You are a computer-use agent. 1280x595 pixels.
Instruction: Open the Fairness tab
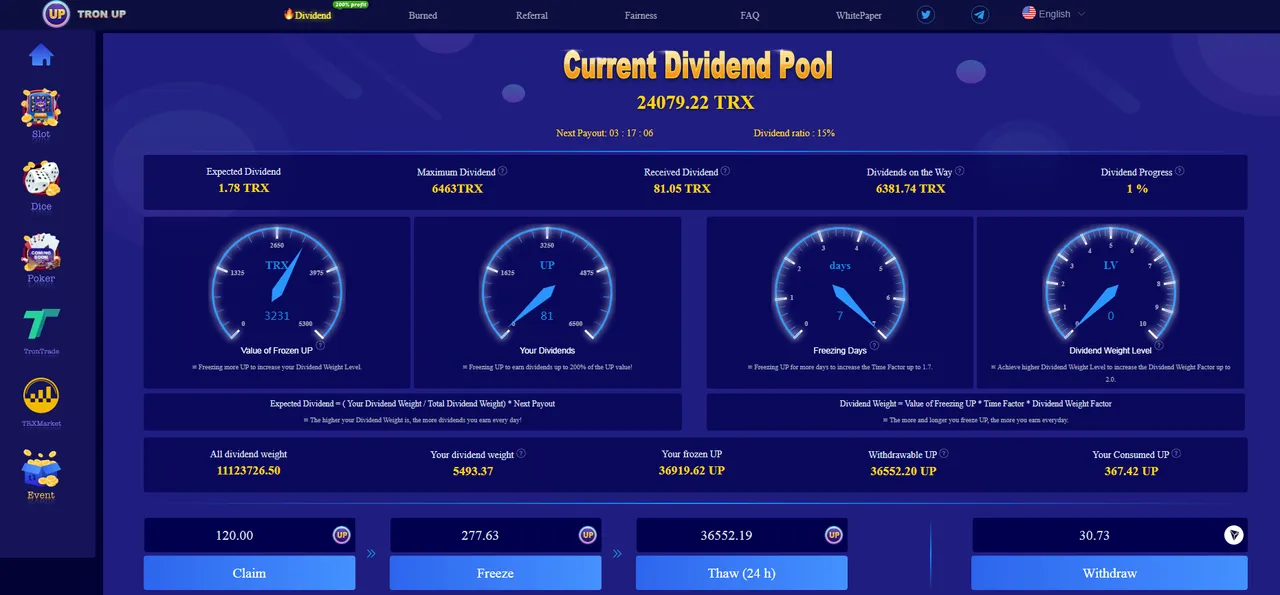(641, 15)
